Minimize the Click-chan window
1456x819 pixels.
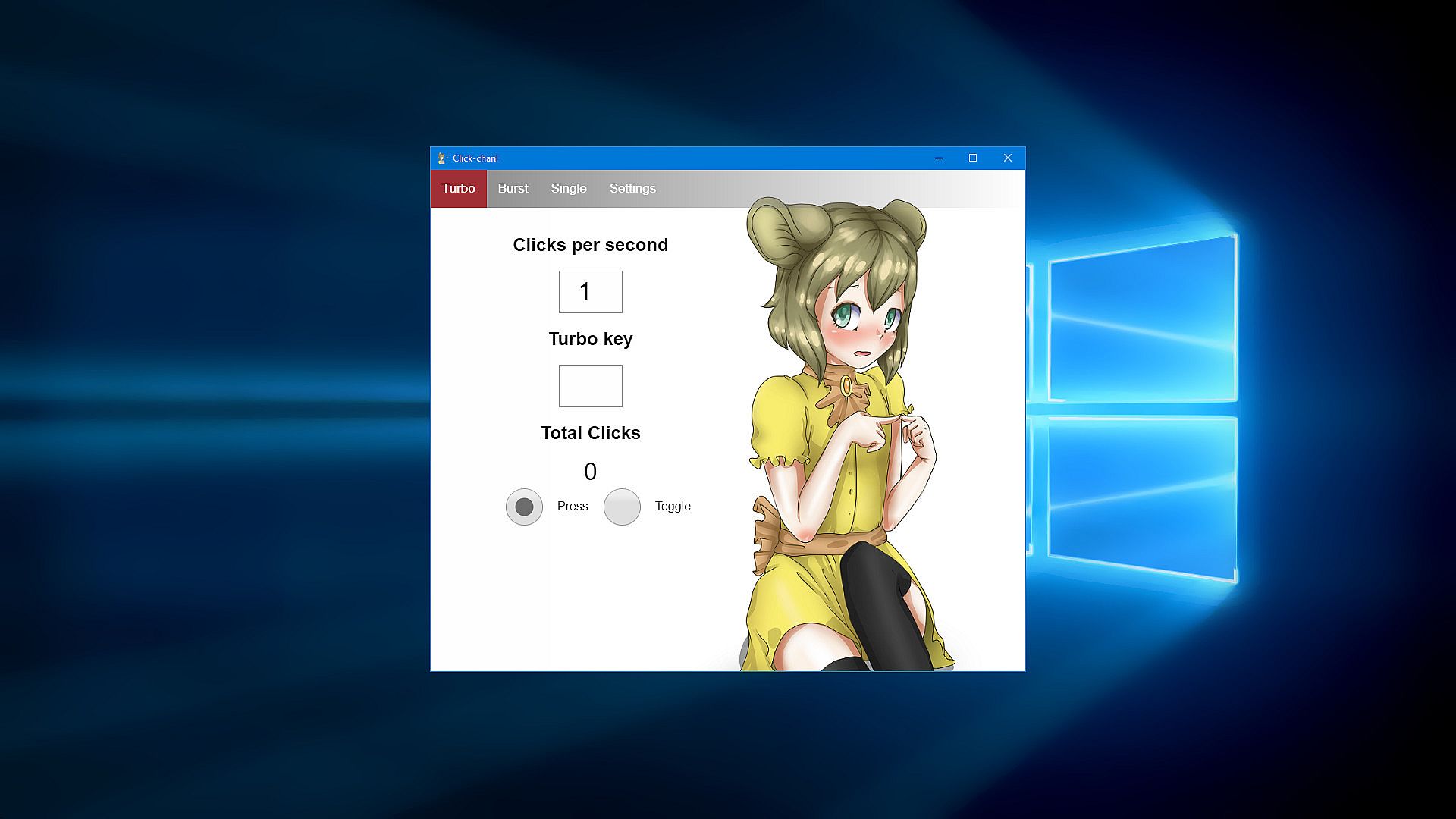[x=938, y=158]
